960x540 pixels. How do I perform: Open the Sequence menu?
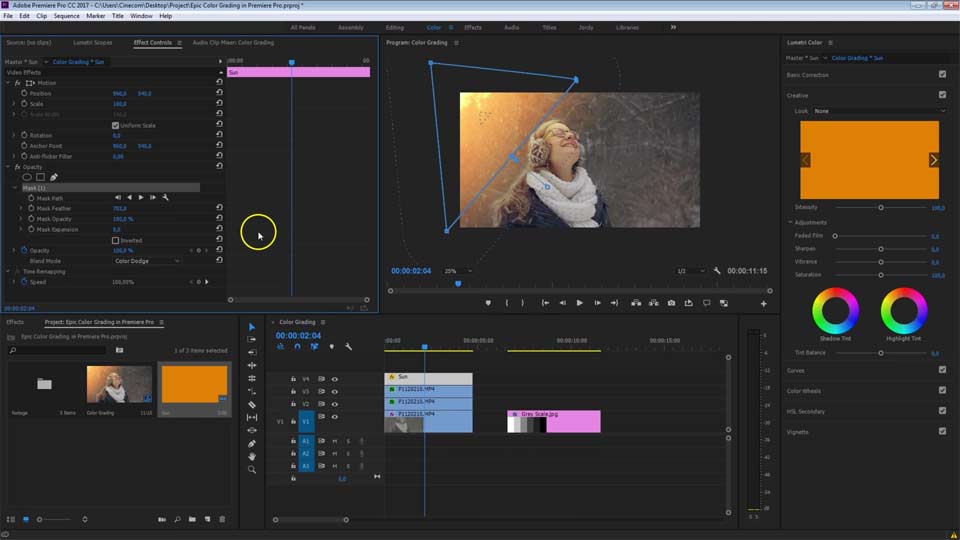[x=66, y=16]
